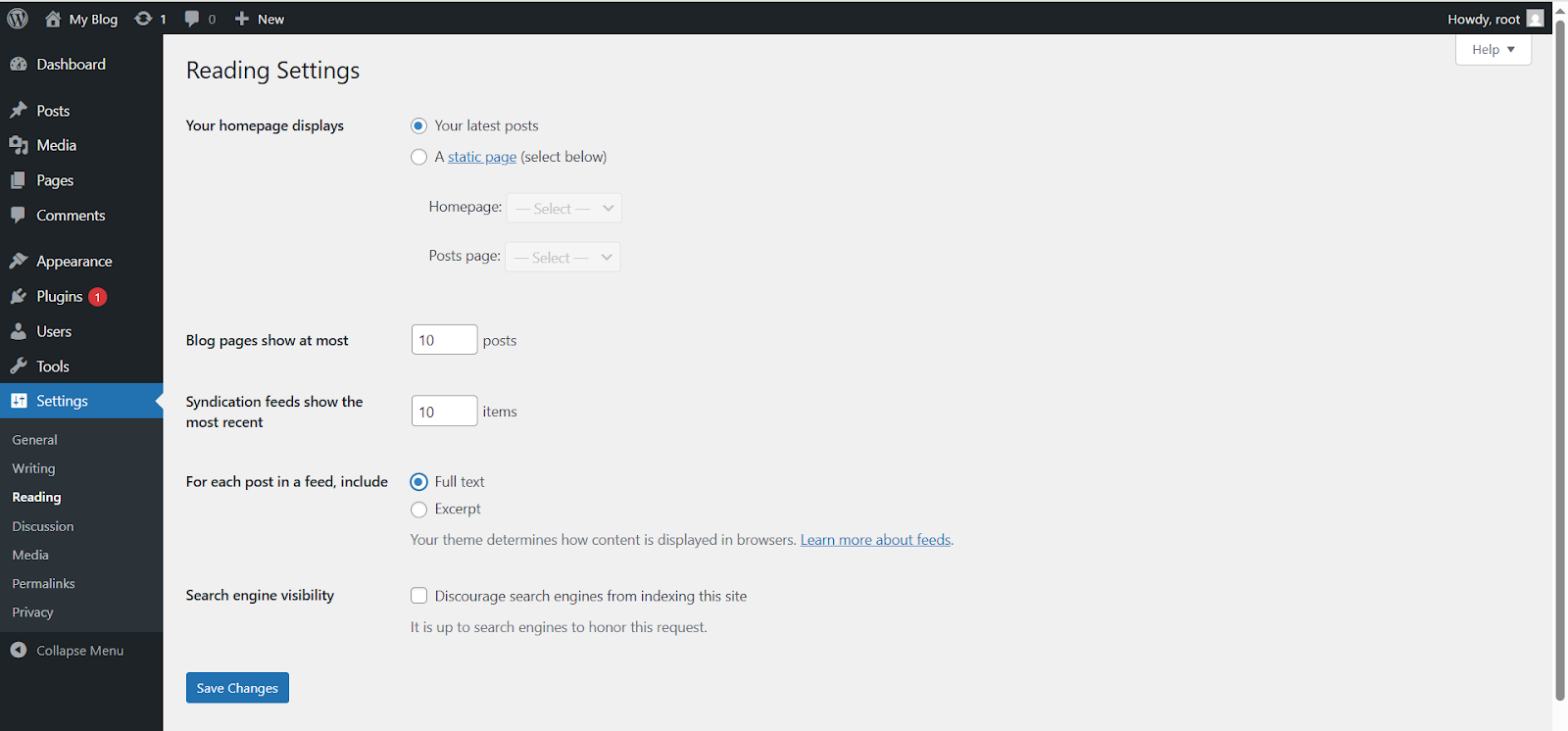The image size is (1568, 731).
Task: Click the Posts pushpin icon
Action: click(x=19, y=111)
